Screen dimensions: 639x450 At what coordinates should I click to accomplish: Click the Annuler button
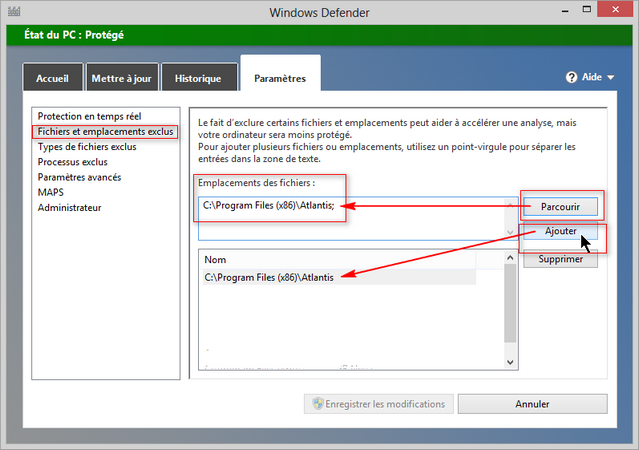click(x=532, y=404)
